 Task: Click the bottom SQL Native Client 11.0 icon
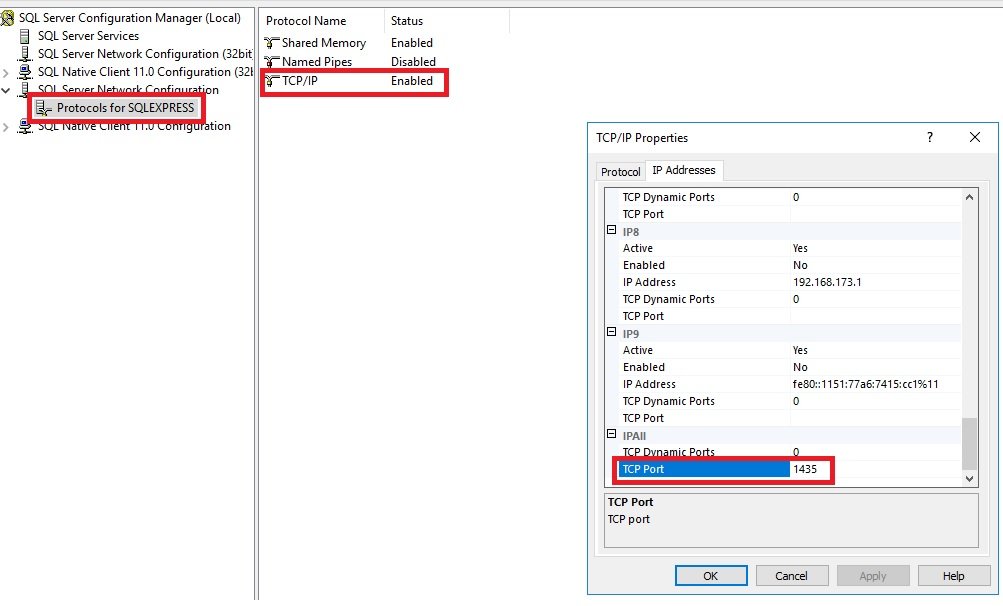(x=26, y=127)
